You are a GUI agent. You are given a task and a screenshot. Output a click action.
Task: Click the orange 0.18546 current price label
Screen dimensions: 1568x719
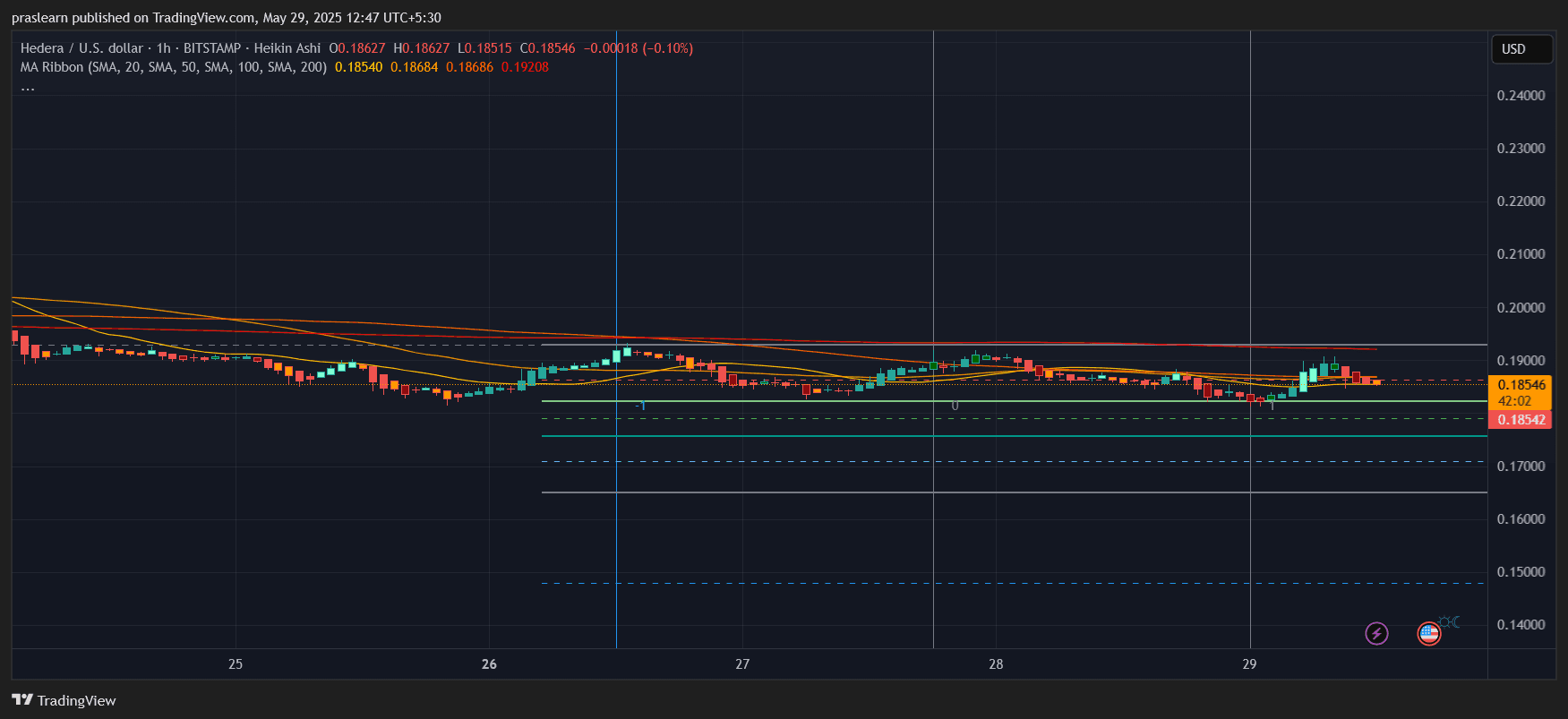pyautogui.click(x=1521, y=385)
